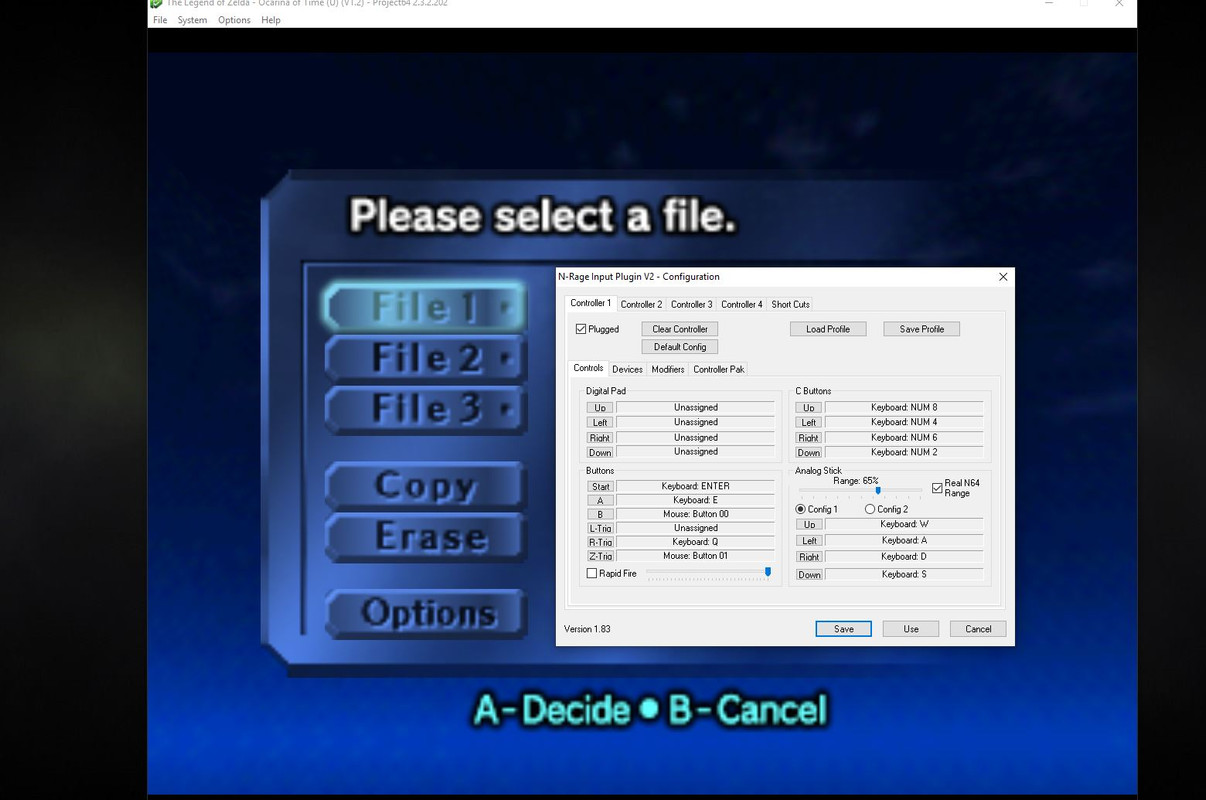Open the System menu
Viewport: 1206px width, 800px height.
[x=192, y=20]
